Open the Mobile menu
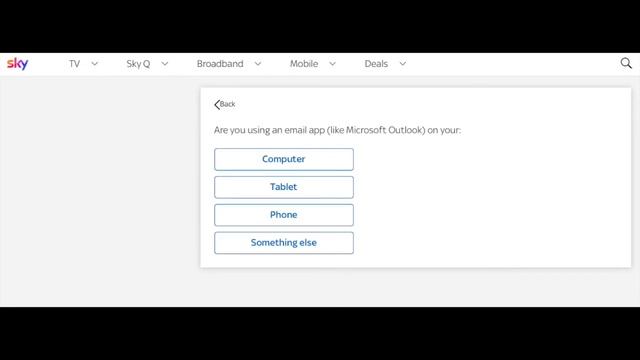Viewport: 640px width, 360px height. click(x=304, y=64)
